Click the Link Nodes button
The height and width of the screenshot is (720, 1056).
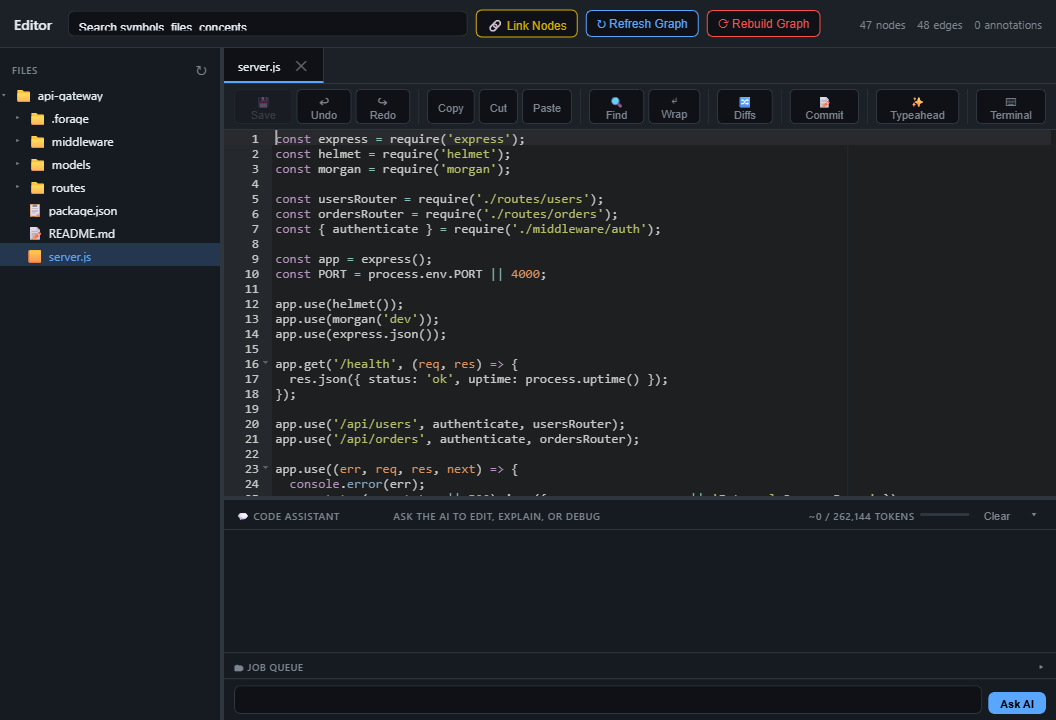pyautogui.click(x=527, y=24)
